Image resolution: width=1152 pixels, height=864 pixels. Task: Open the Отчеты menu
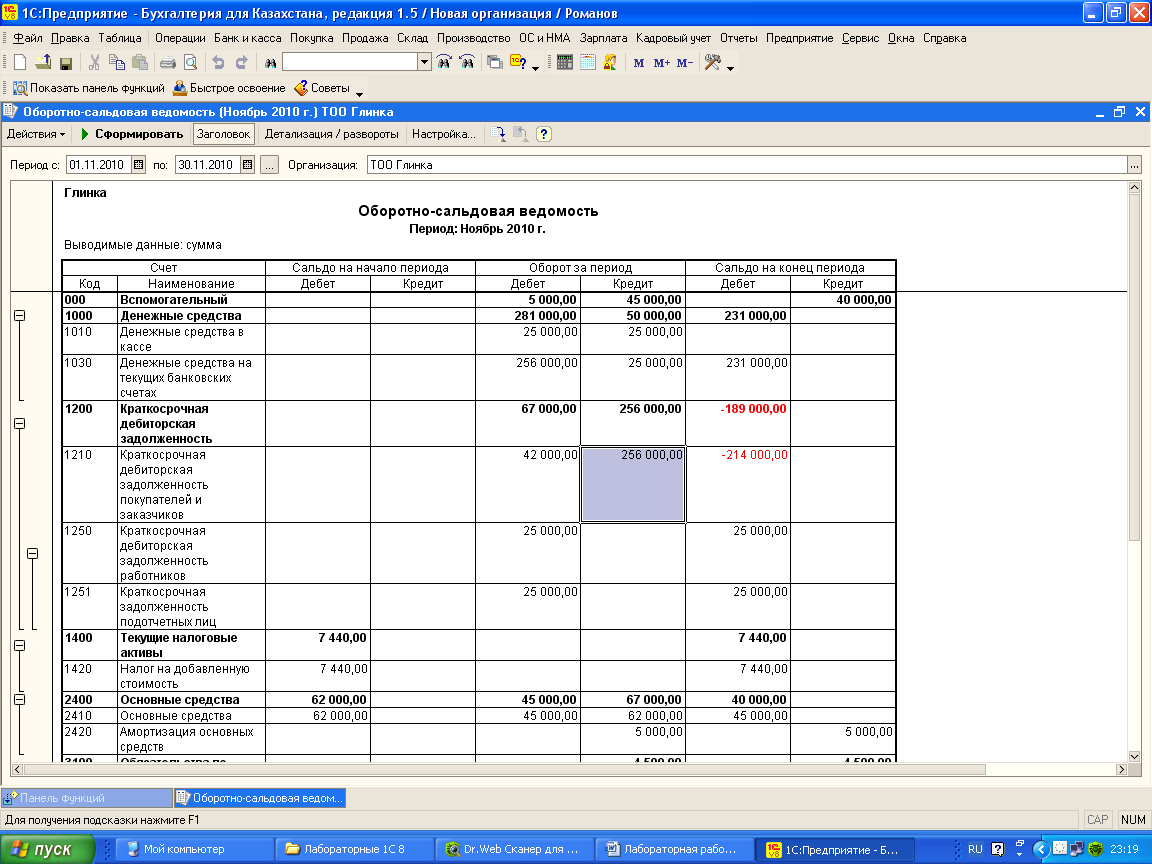tap(738, 38)
